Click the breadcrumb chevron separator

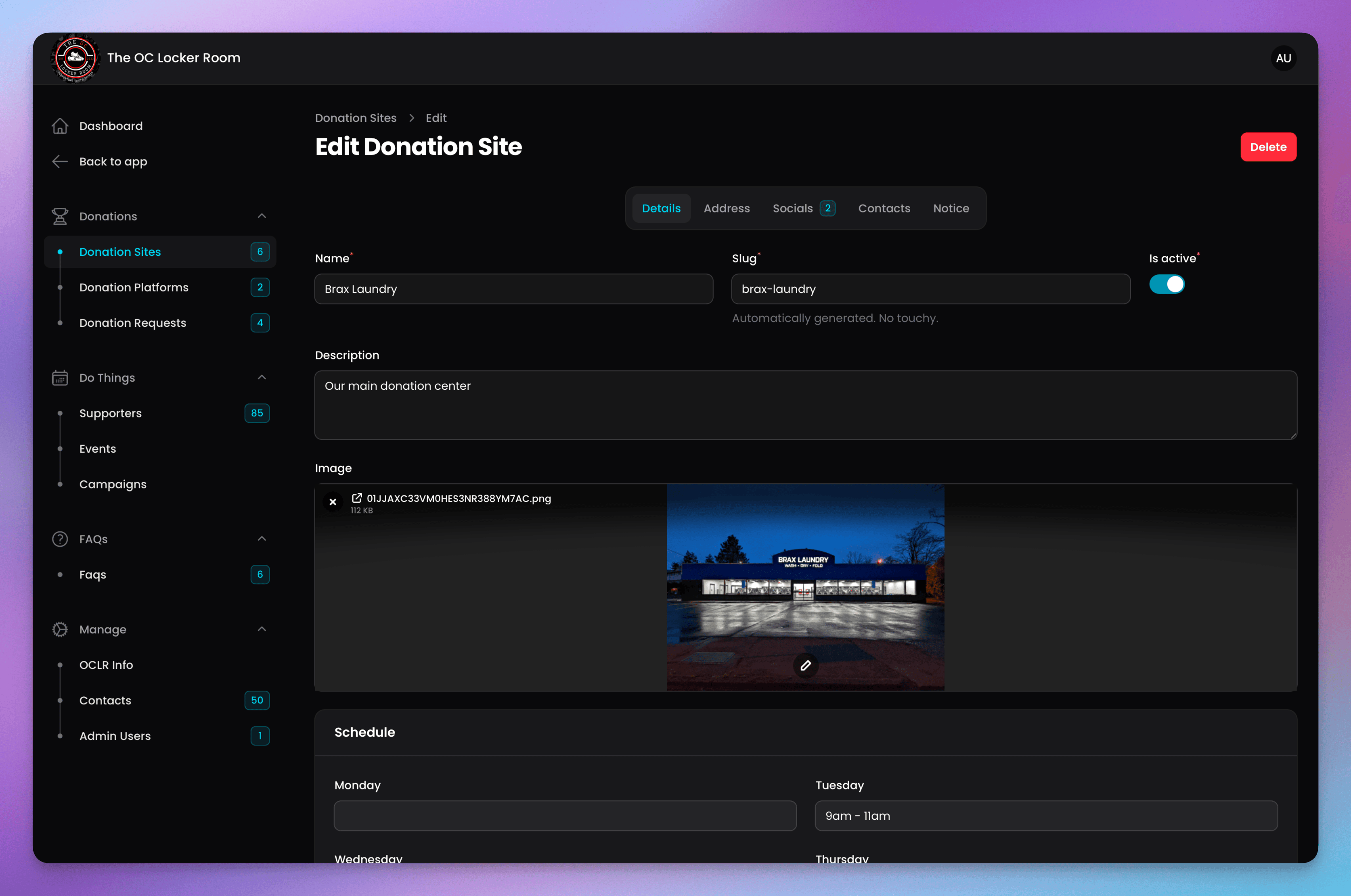tap(411, 118)
